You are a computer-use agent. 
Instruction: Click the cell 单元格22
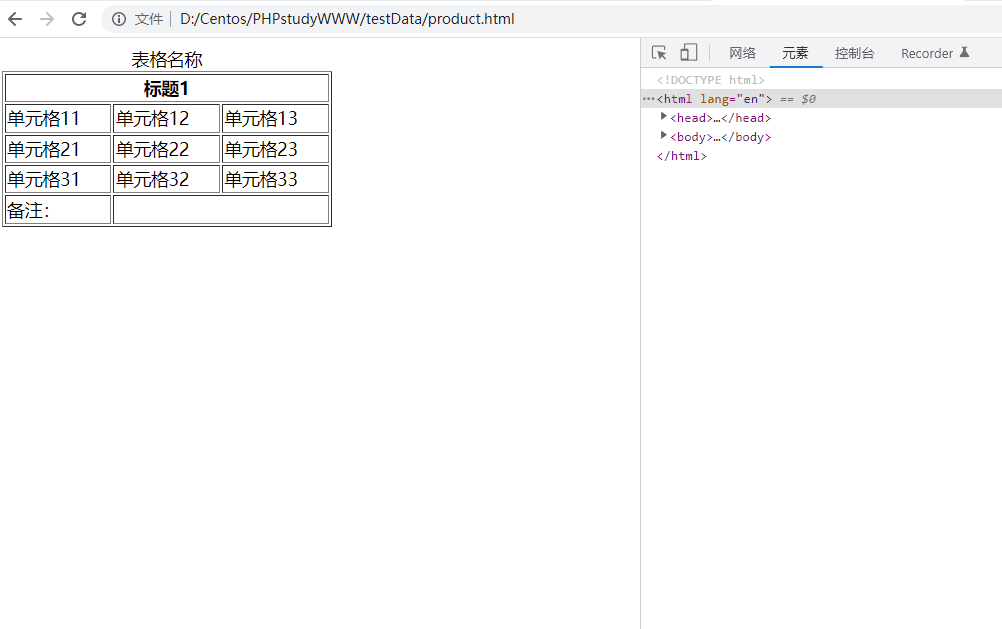coord(167,149)
